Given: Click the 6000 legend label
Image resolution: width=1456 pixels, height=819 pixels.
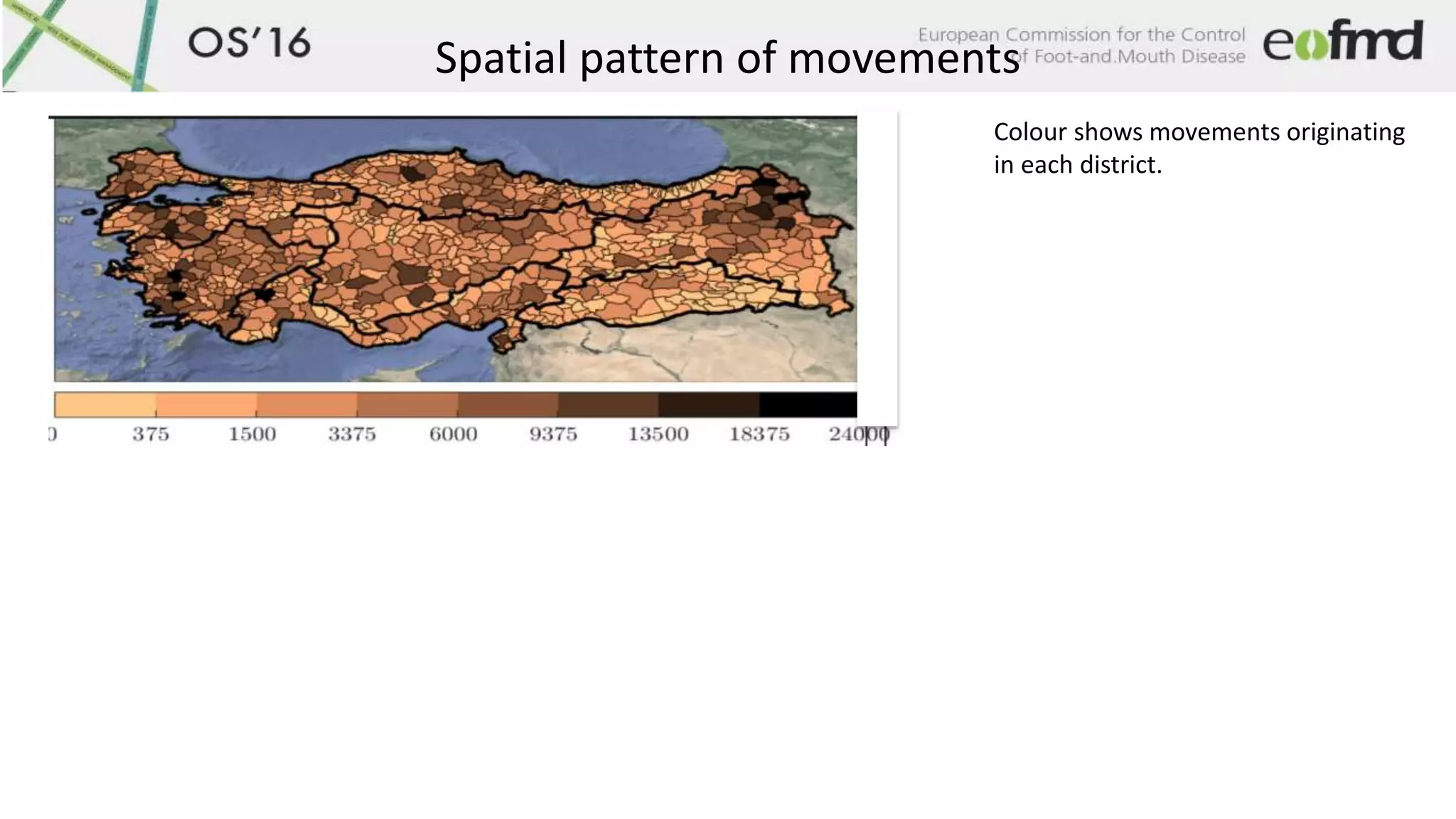Looking at the screenshot, I should pyautogui.click(x=453, y=434).
